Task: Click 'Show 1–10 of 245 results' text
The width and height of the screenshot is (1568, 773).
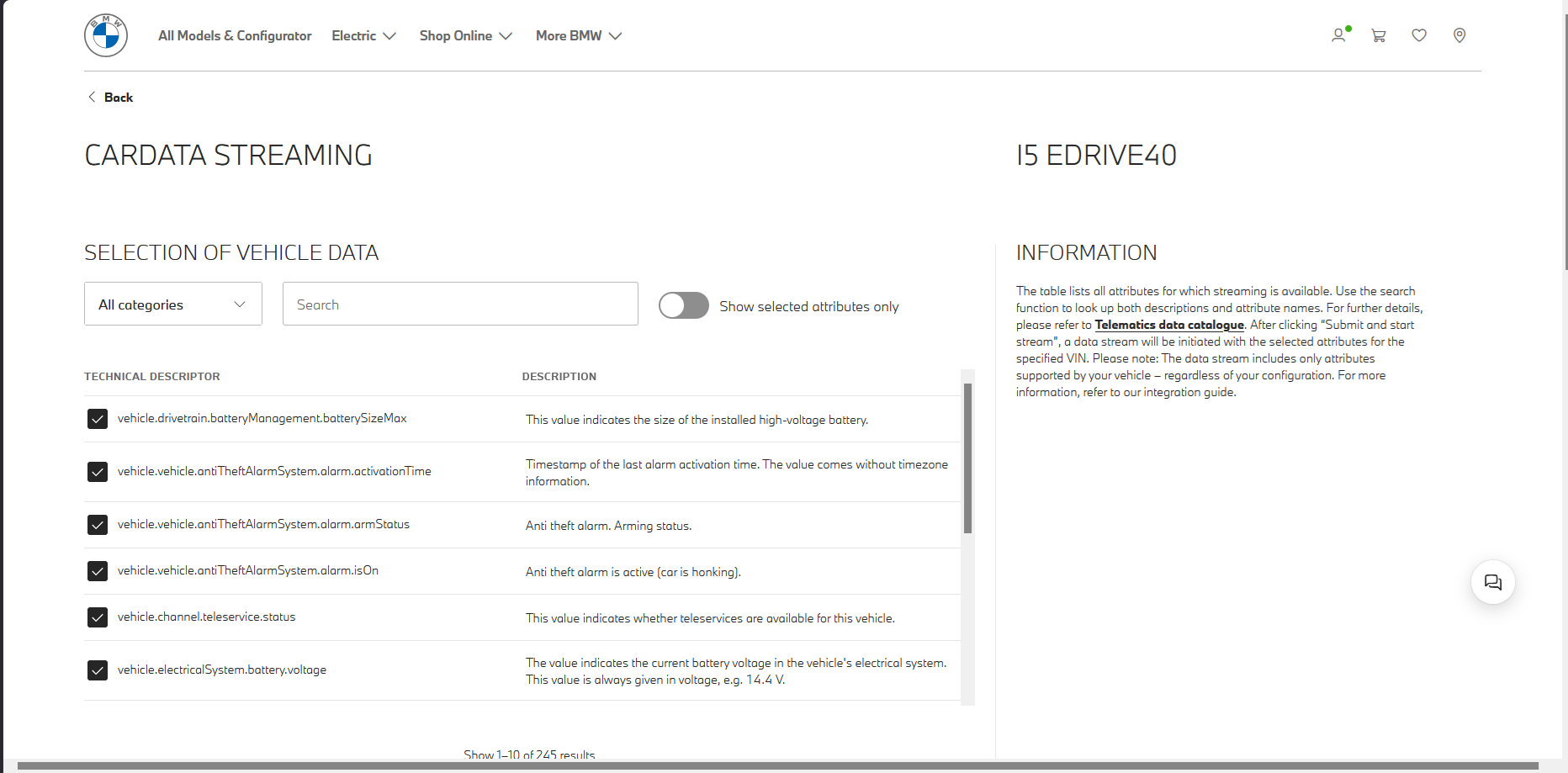Action: click(529, 754)
